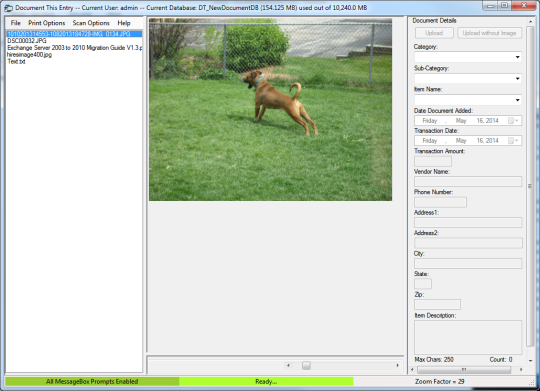
Task: Select file ending IMG_0134.JPG in list
Action: point(74,34)
